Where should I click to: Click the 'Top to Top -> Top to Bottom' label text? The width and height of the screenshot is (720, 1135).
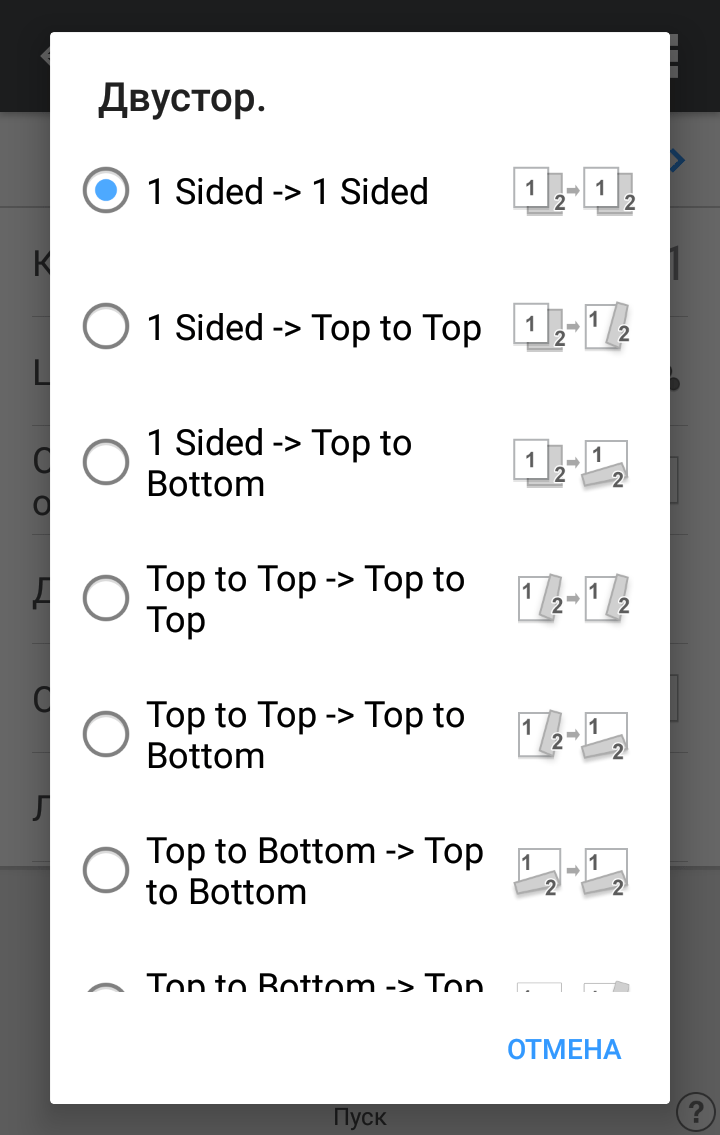(x=305, y=735)
